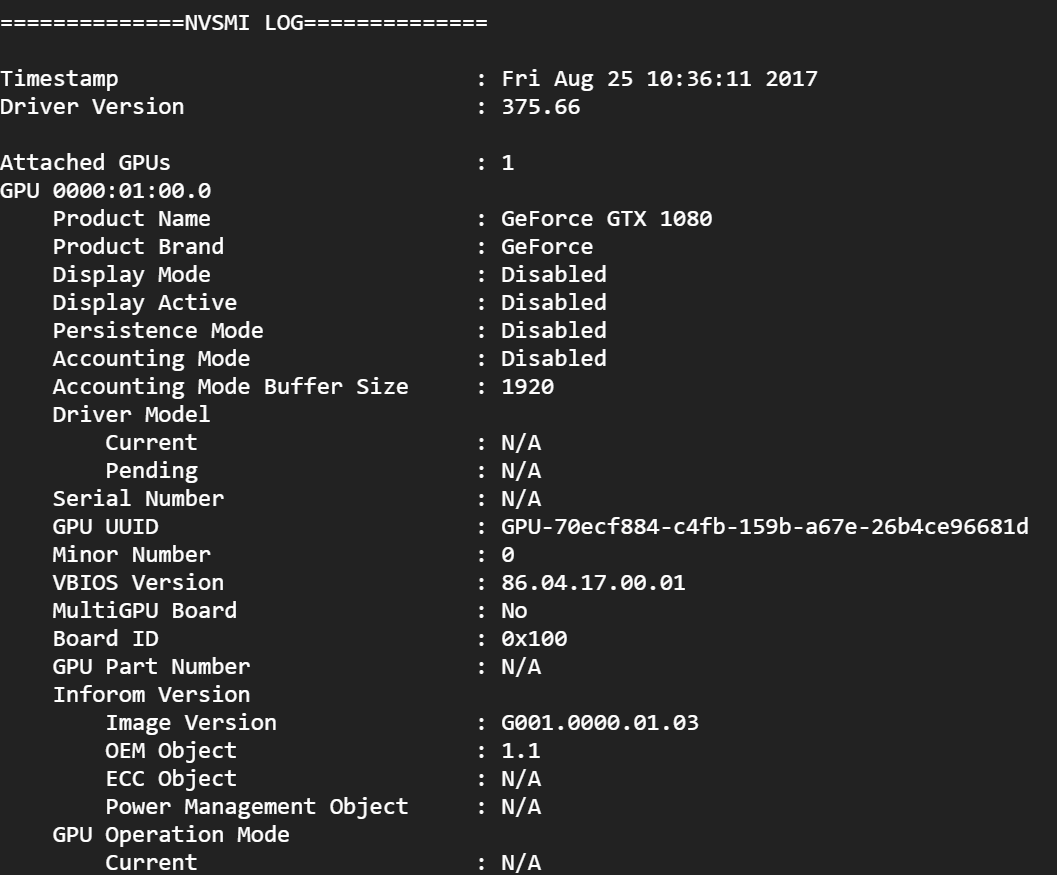Click the Inforom Version heading
1057x875 pixels.
(151, 694)
